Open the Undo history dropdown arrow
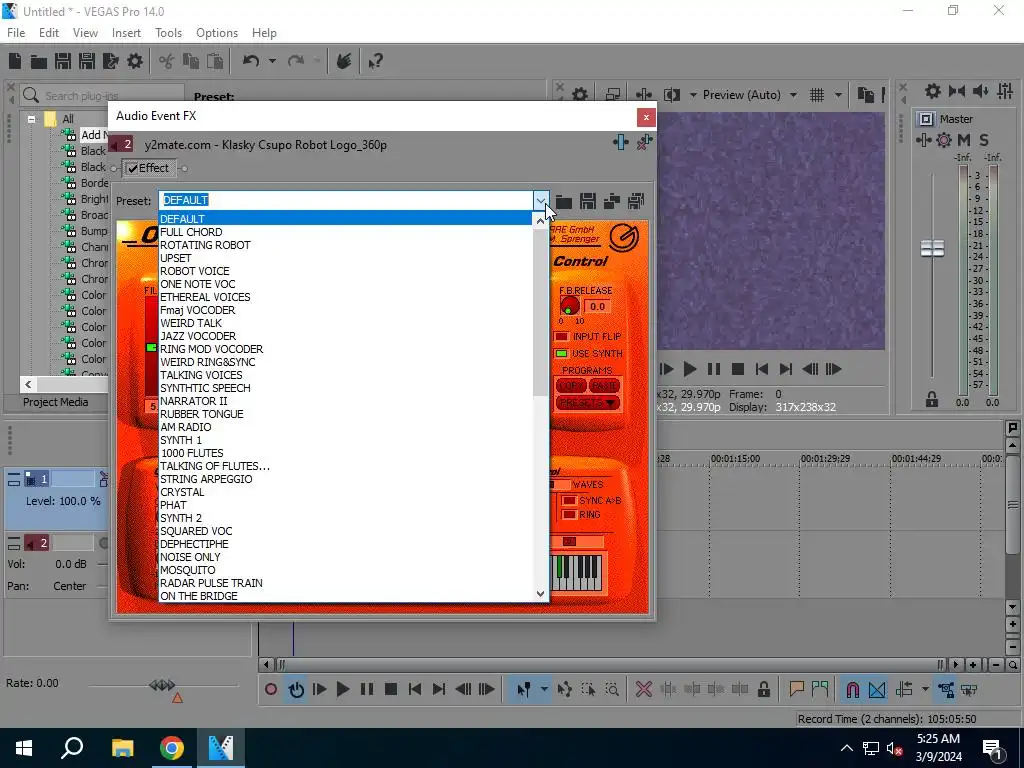Screen dimensions: 1024x768 [x=272, y=61]
